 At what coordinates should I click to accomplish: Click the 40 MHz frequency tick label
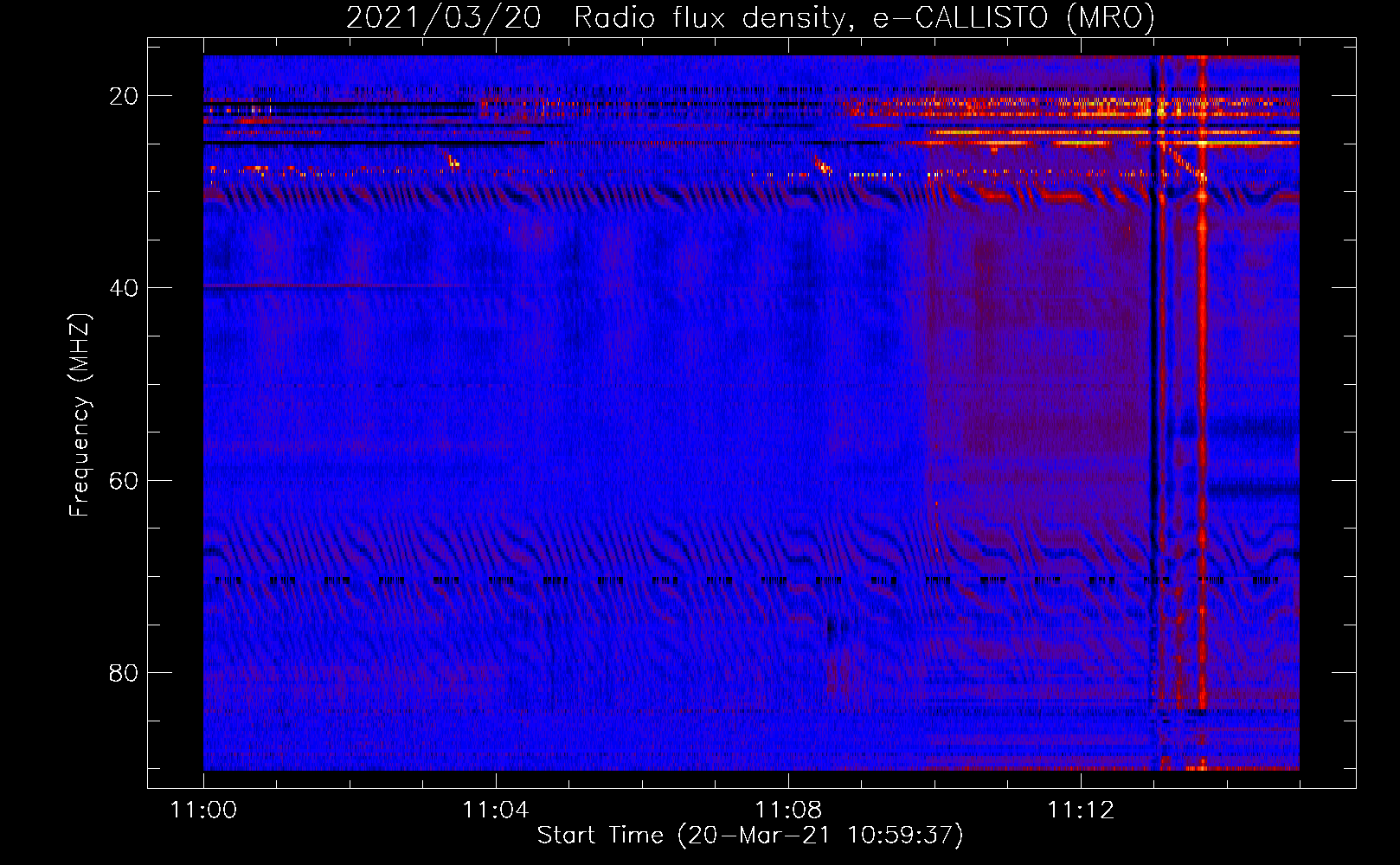click(124, 288)
